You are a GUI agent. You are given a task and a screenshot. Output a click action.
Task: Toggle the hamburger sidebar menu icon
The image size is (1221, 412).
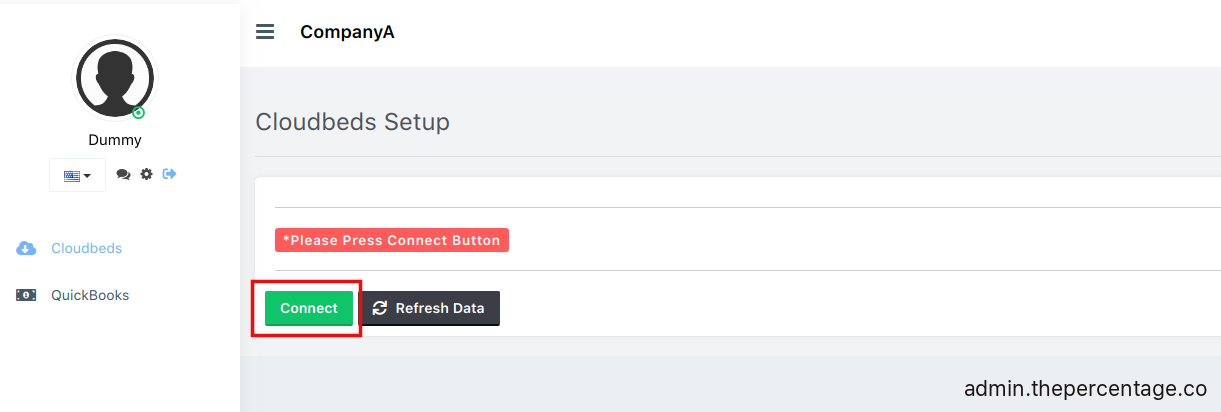coord(265,32)
